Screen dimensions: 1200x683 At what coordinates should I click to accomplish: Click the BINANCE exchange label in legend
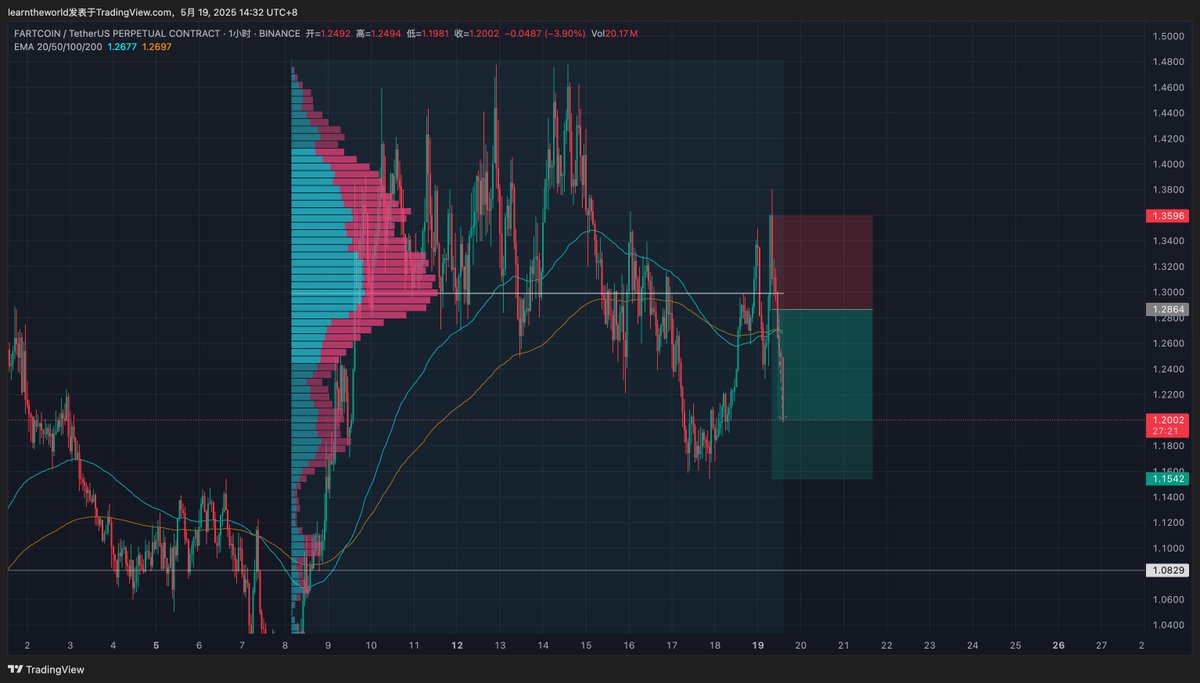click(x=281, y=34)
